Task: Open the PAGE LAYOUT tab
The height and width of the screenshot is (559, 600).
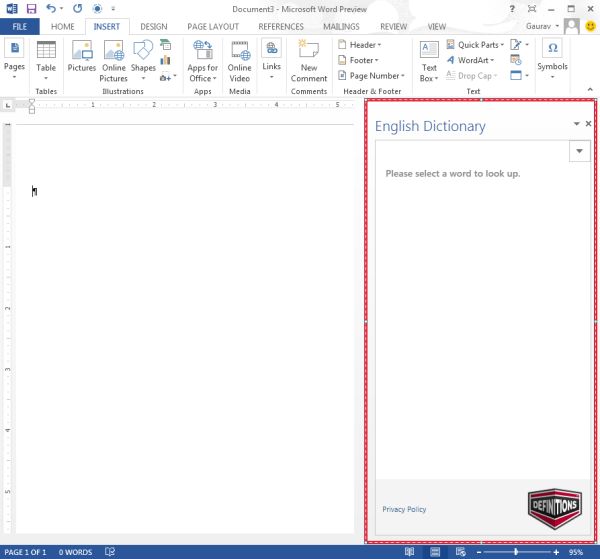Action: pyautogui.click(x=213, y=26)
